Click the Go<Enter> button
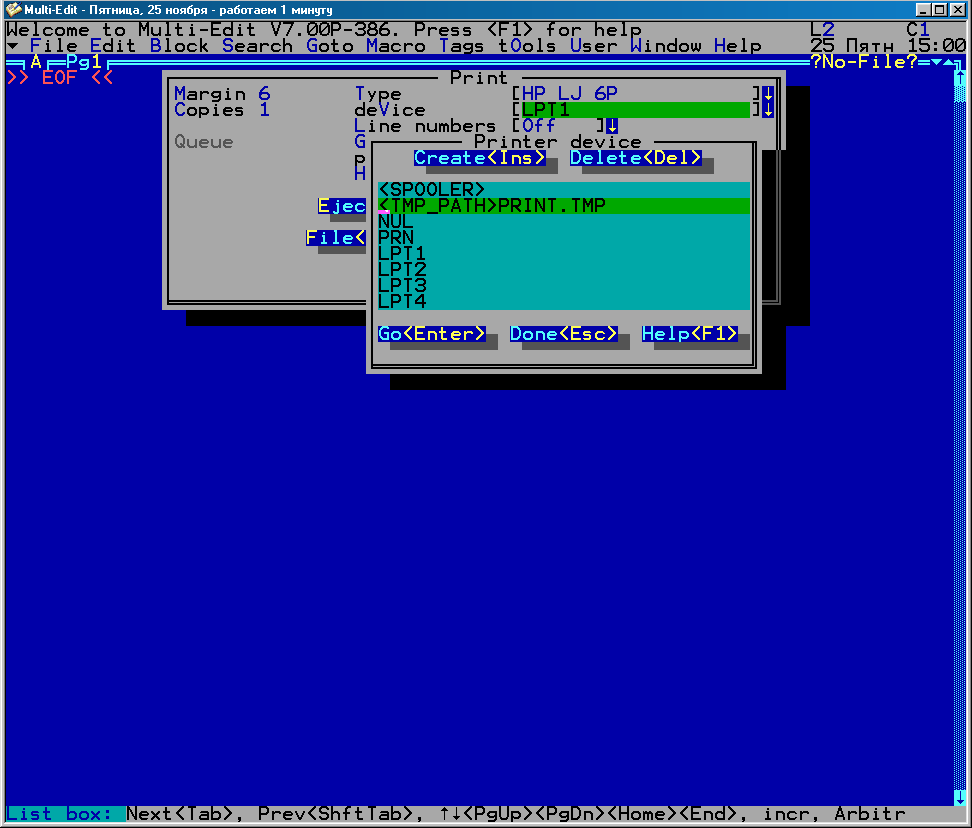The width and height of the screenshot is (972, 828). [432, 334]
